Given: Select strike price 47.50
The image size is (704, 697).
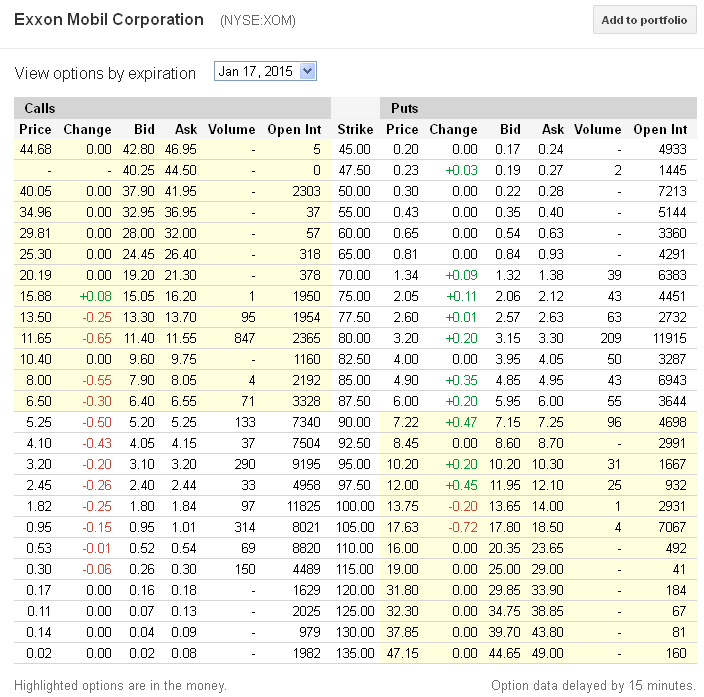Looking at the screenshot, I should click(354, 170).
